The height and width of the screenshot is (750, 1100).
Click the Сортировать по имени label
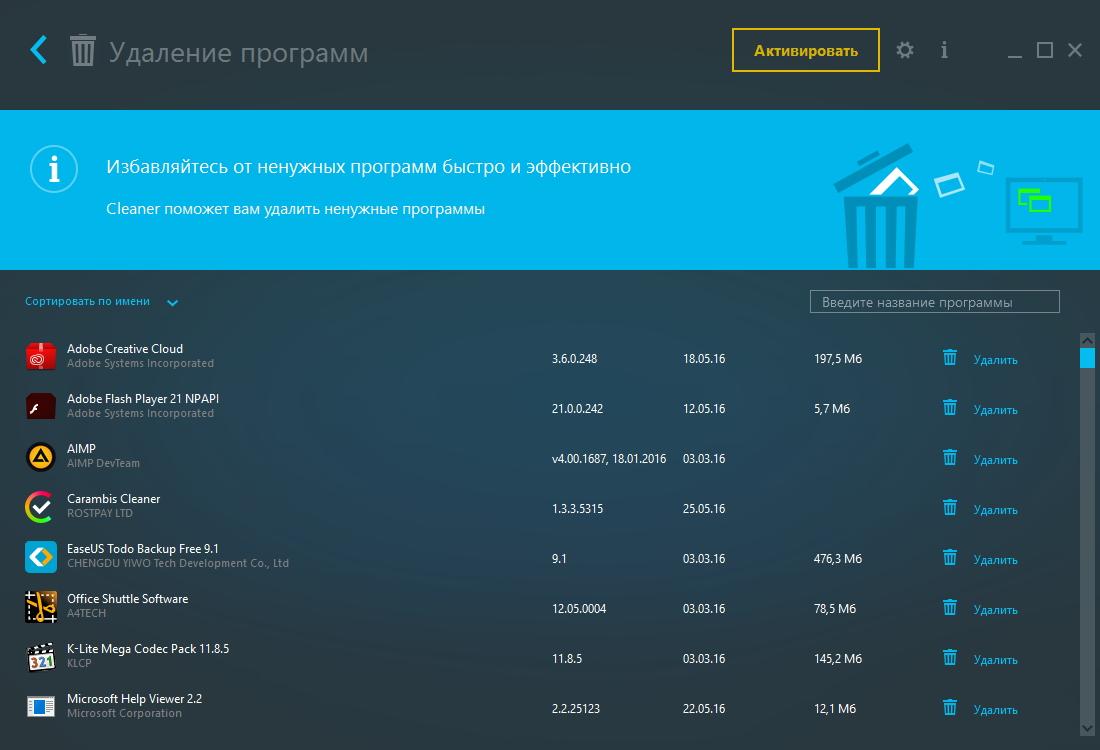click(88, 301)
